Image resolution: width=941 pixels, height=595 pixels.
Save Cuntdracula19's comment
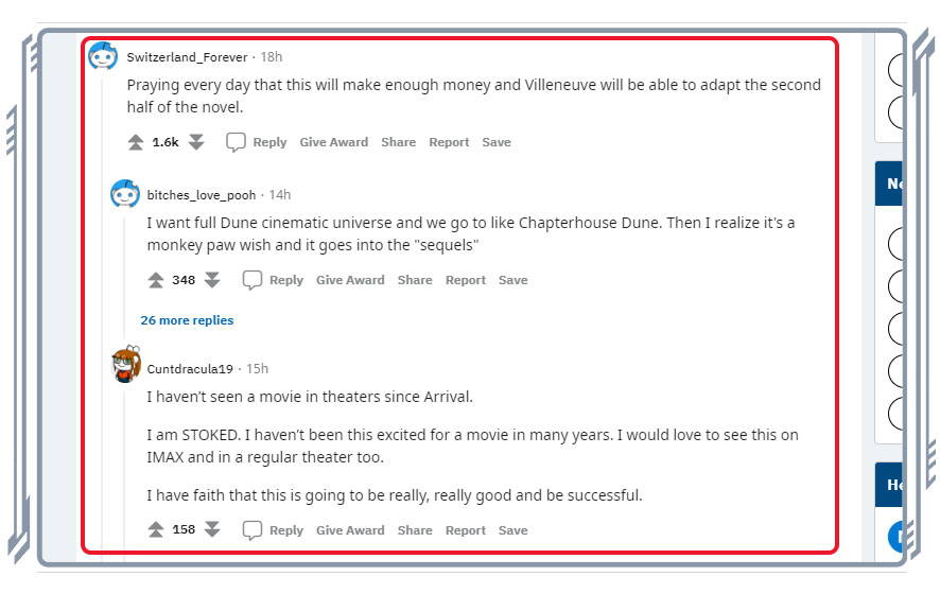point(513,531)
